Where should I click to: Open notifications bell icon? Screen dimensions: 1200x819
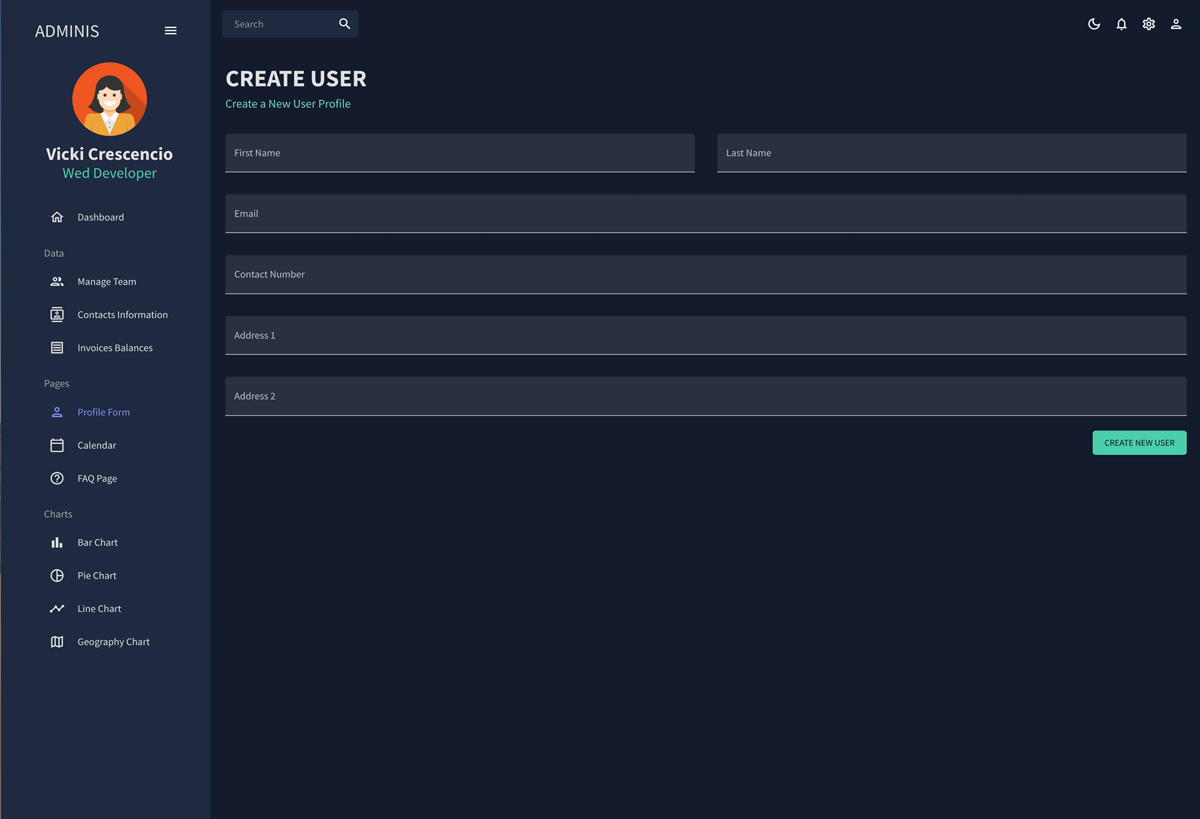tap(1121, 24)
